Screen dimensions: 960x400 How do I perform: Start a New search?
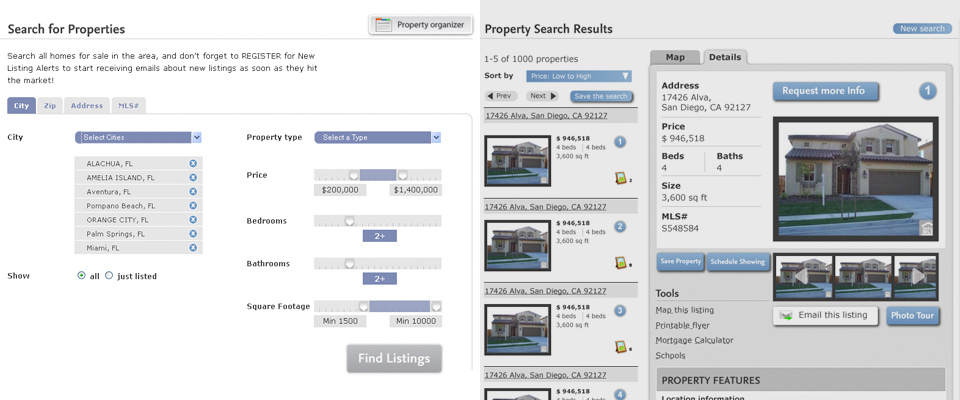coord(922,29)
